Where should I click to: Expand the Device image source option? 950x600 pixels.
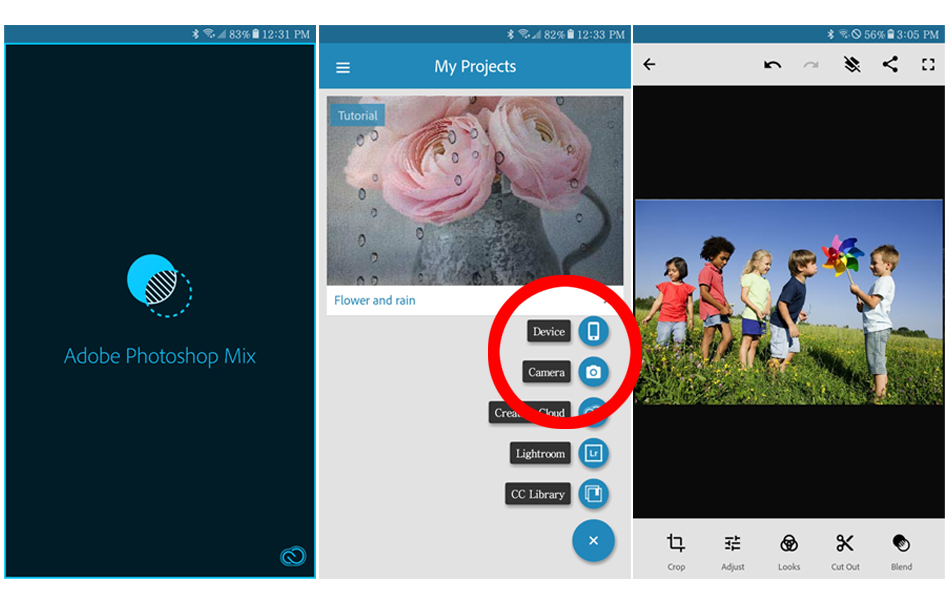click(593, 331)
